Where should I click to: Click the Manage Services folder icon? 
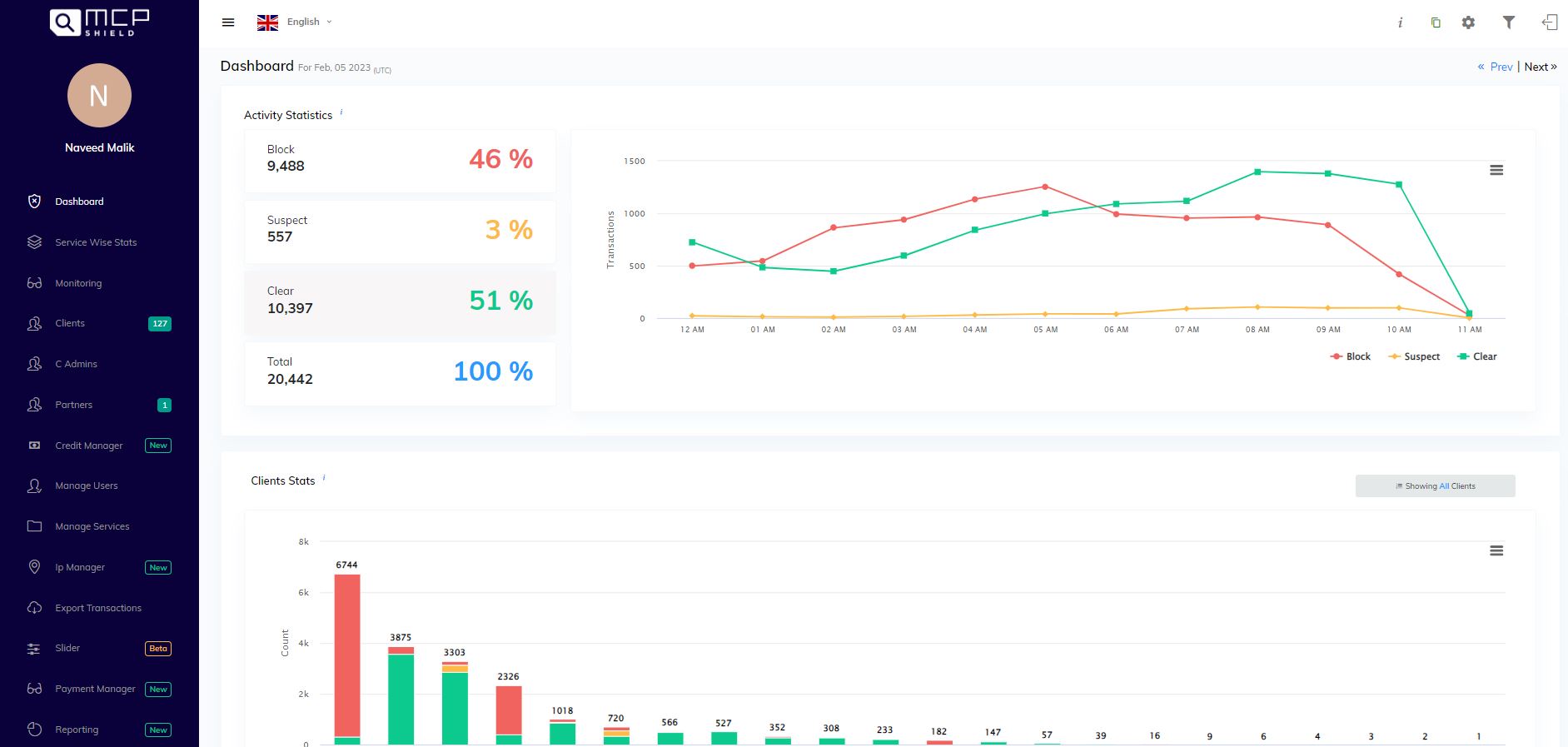click(x=34, y=526)
